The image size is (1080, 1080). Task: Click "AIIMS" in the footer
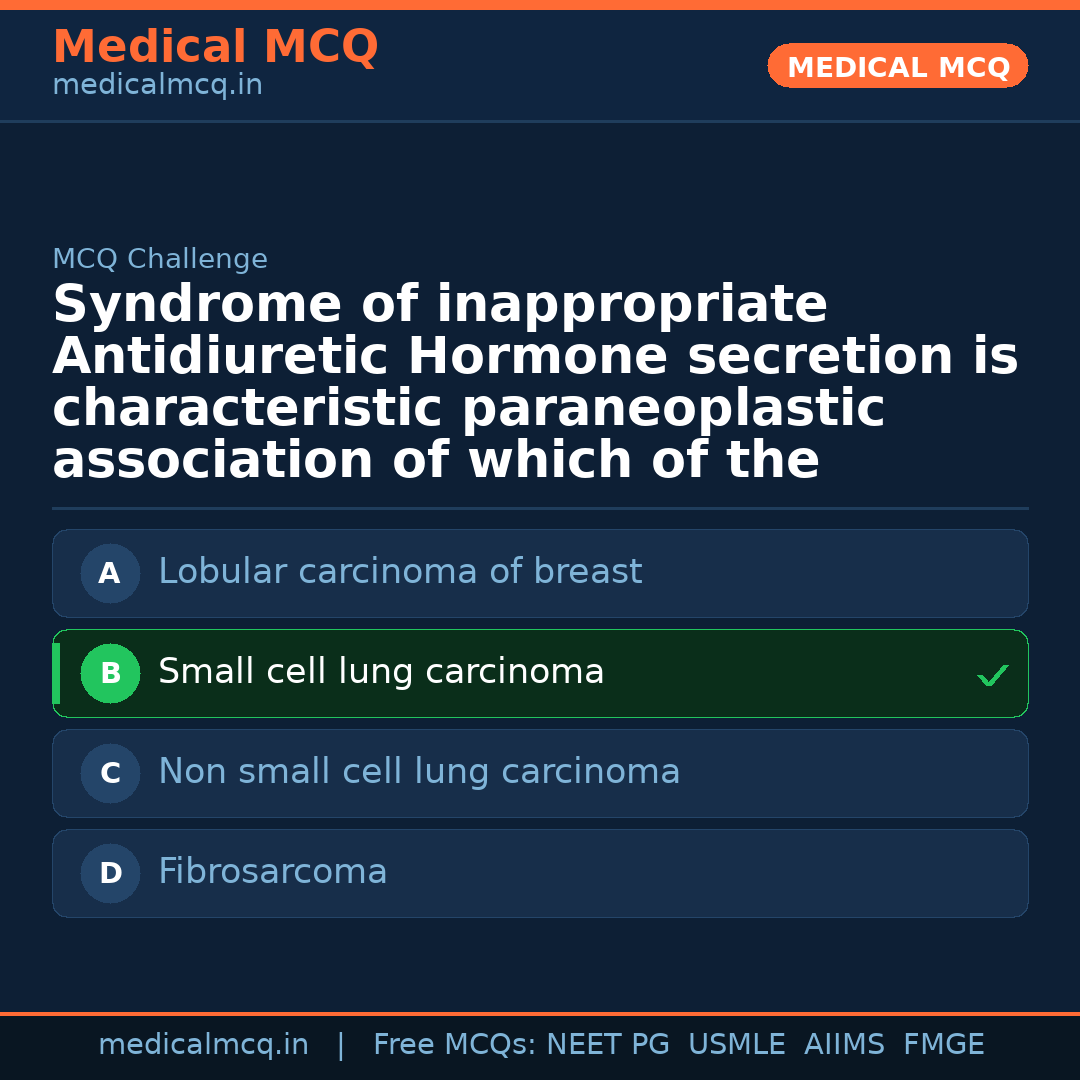point(844,1045)
